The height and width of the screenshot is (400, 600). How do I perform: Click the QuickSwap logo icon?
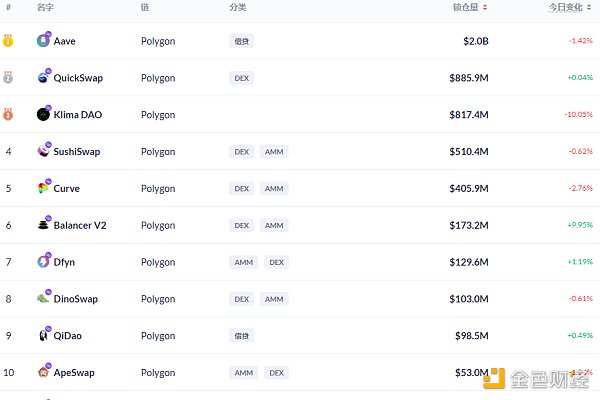pyautogui.click(x=43, y=78)
